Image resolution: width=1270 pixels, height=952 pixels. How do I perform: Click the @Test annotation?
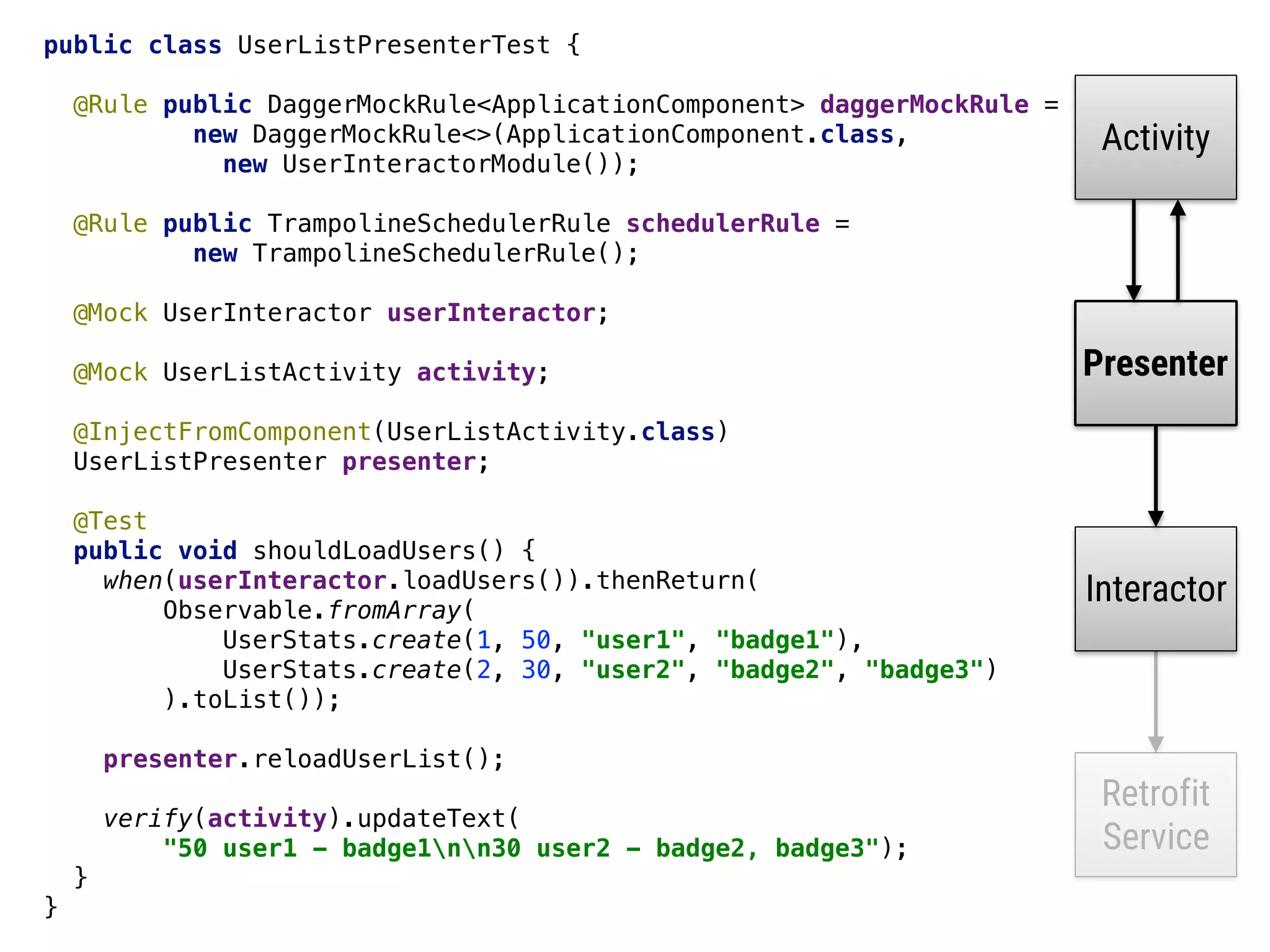tap(110, 521)
